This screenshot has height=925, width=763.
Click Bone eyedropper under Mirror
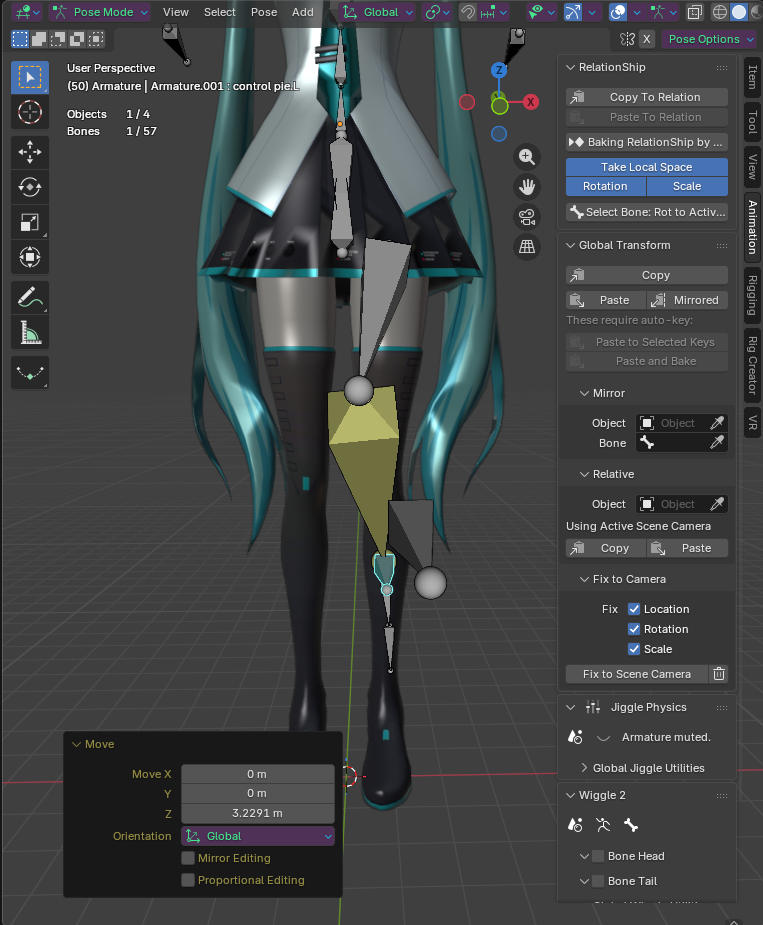(717, 442)
